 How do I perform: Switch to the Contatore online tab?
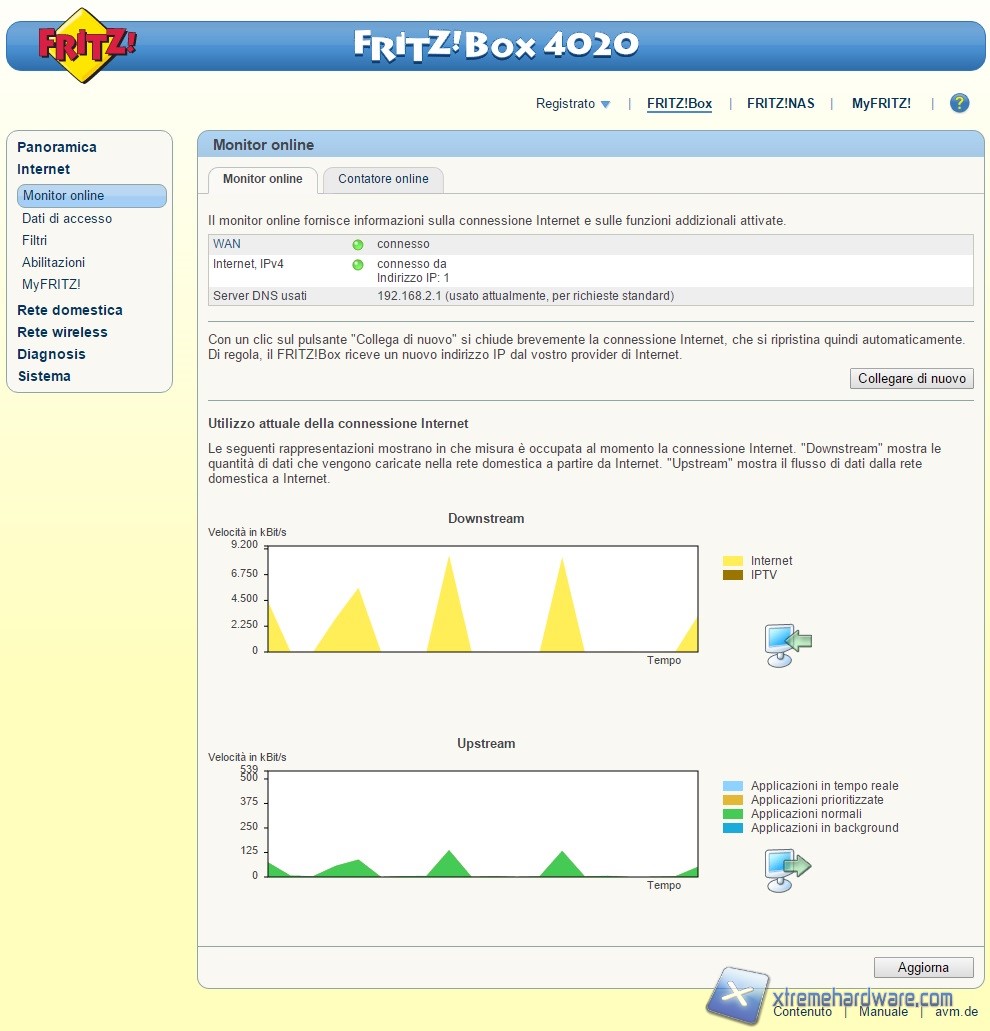(x=383, y=180)
